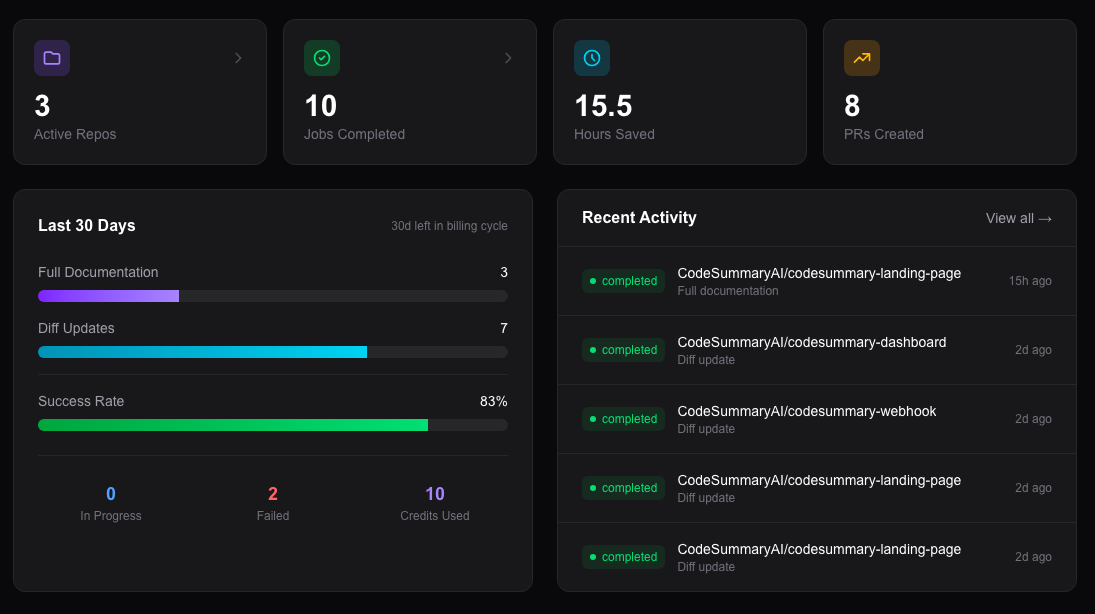Click the Jobs Completed checkmark icon
Screen dimensions: 1095x614
[x=321, y=58]
